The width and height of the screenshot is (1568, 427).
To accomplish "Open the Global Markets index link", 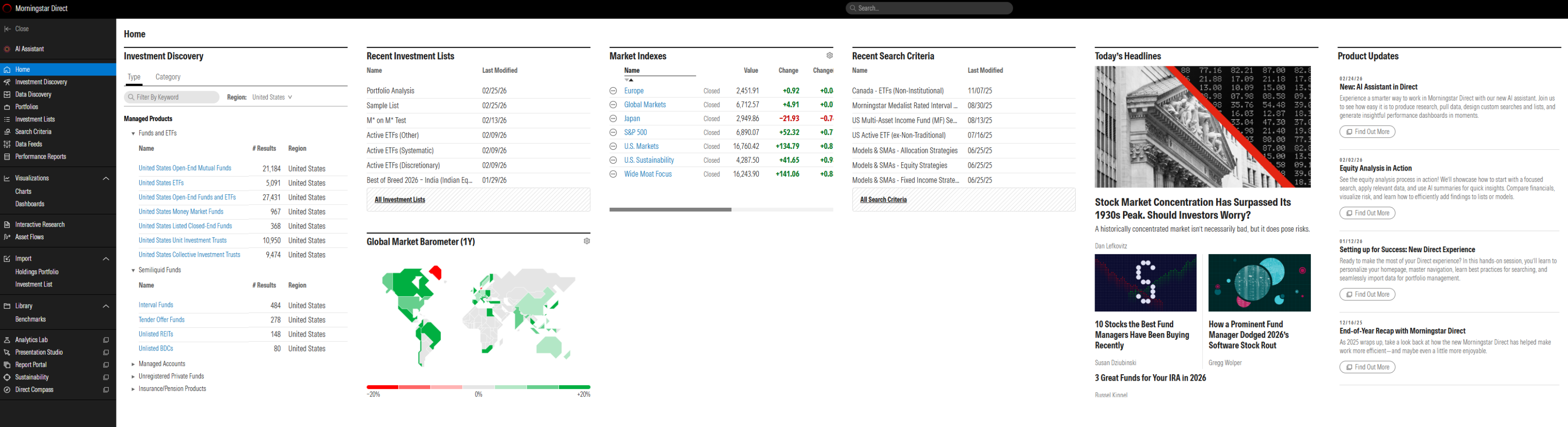I will pos(645,105).
